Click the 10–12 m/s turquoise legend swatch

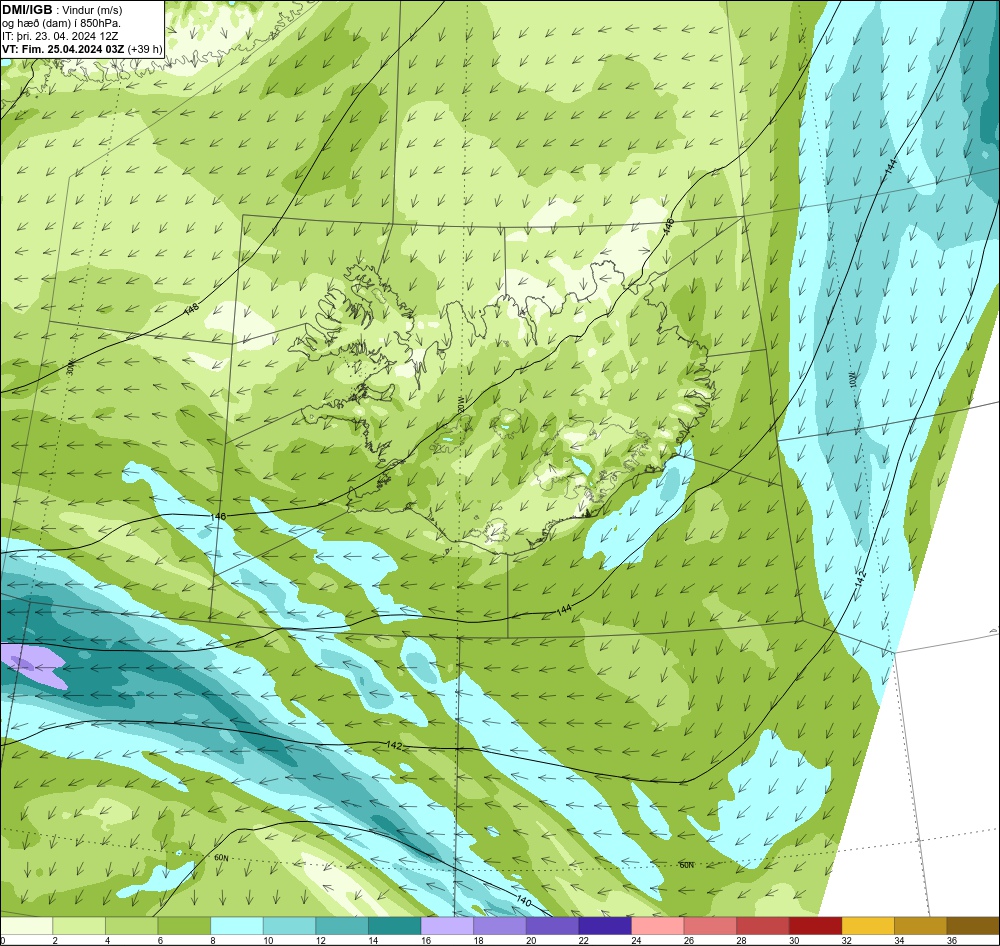(x=290, y=926)
